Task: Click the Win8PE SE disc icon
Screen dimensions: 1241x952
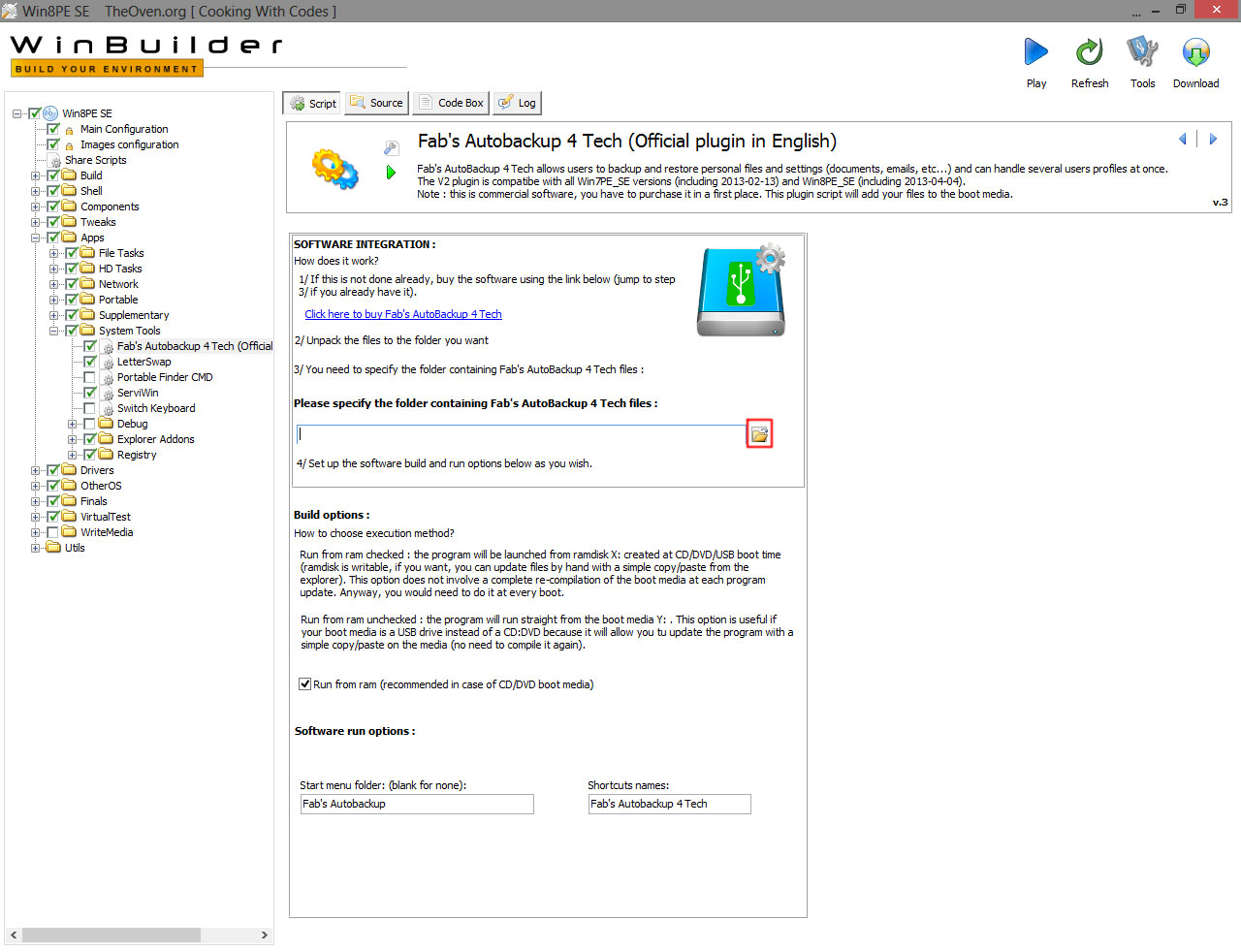Action: tap(51, 113)
